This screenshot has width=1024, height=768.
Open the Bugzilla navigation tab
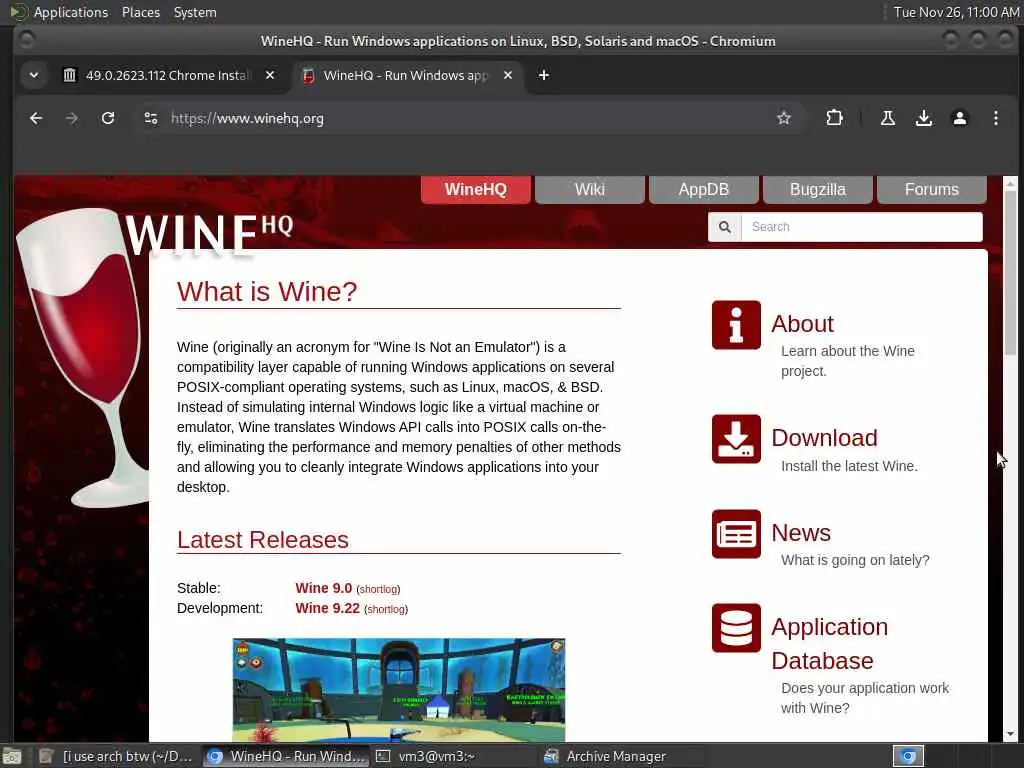tap(818, 189)
